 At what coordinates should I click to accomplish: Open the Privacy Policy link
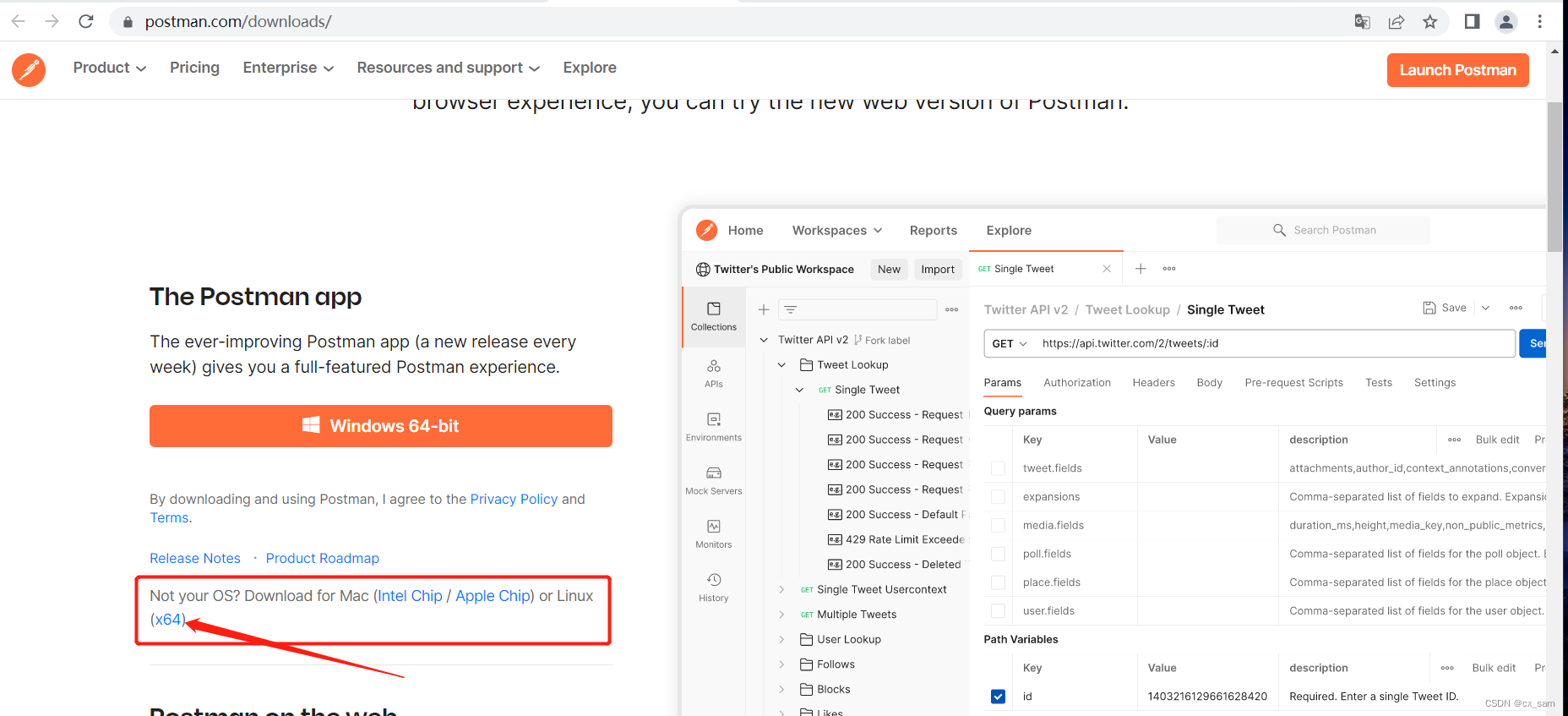[x=514, y=499]
